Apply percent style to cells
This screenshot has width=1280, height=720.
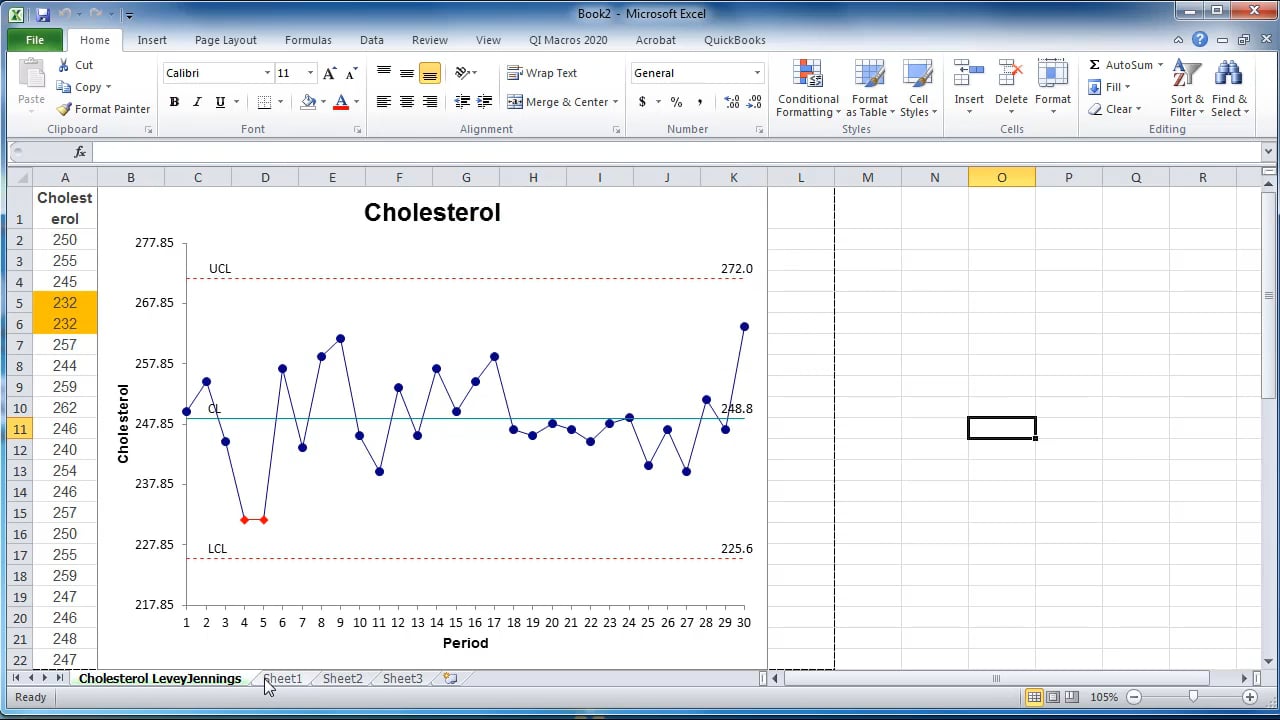coord(676,102)
